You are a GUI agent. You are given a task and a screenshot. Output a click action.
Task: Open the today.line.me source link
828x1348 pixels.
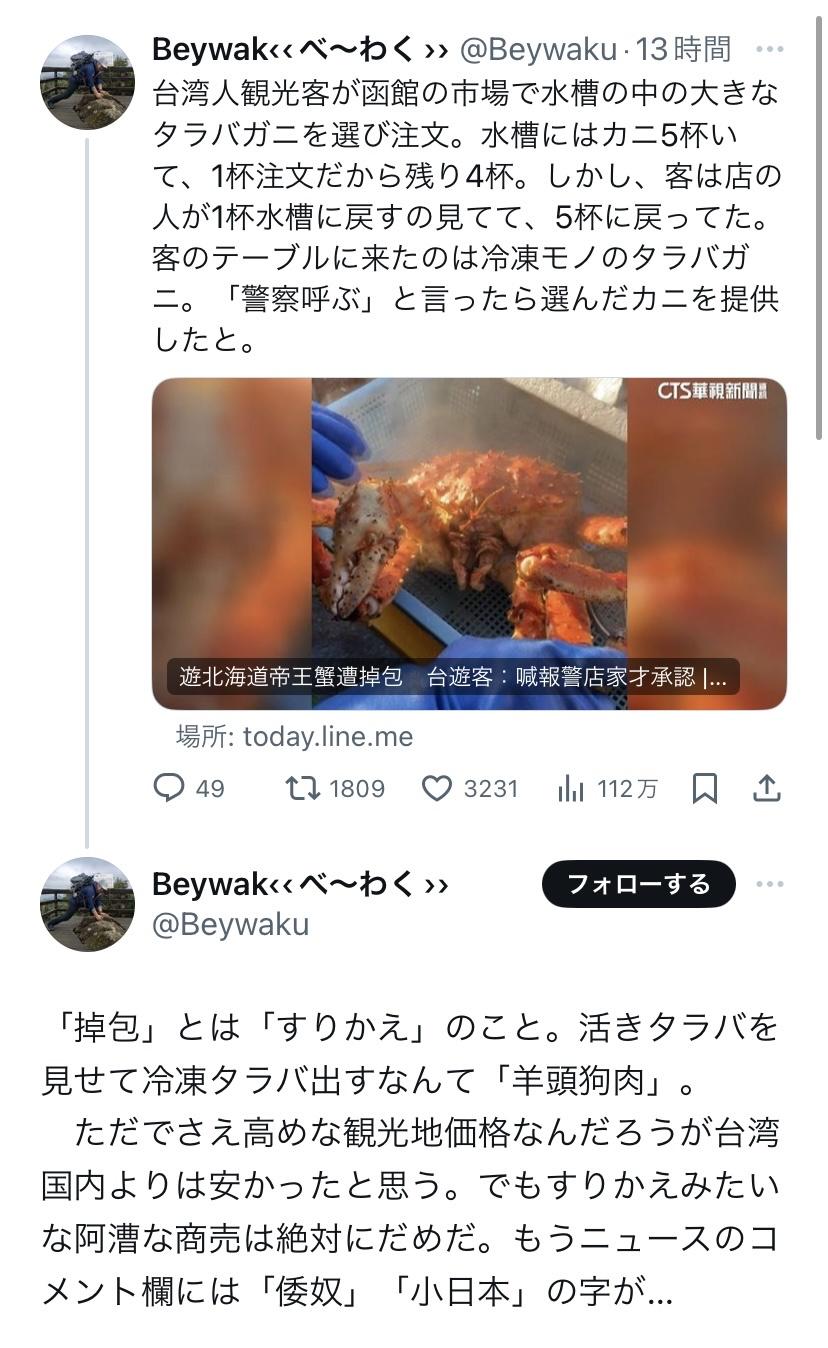click(x=294, y=737)
